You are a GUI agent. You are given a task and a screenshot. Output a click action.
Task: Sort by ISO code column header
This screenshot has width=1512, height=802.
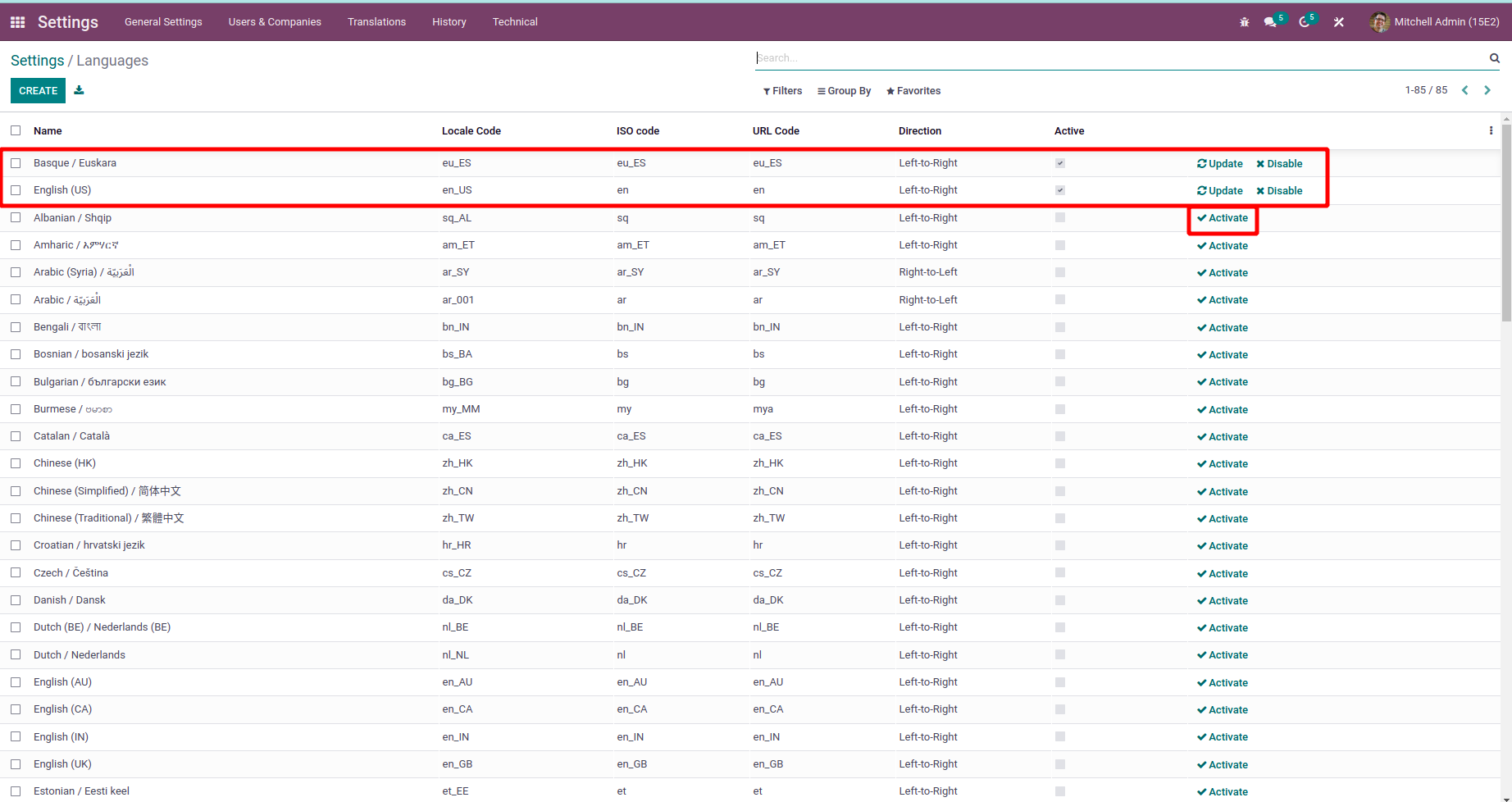(x=638, y=131)
